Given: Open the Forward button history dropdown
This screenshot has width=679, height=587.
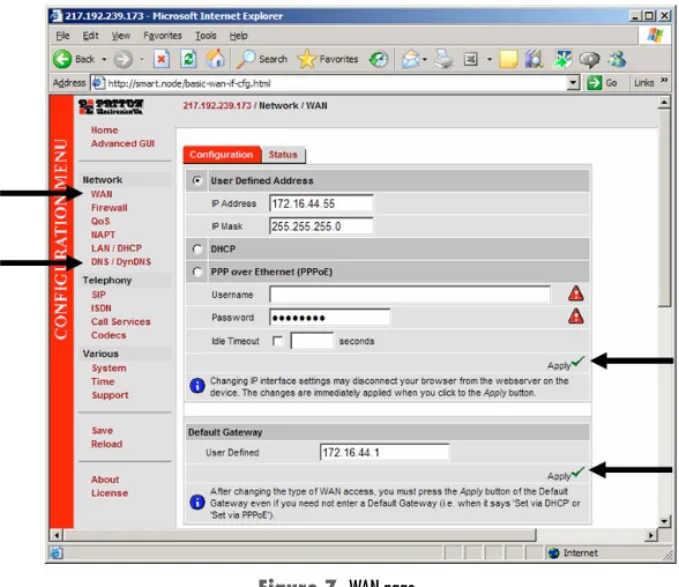Looking at the screenshot, I should 142,59.
